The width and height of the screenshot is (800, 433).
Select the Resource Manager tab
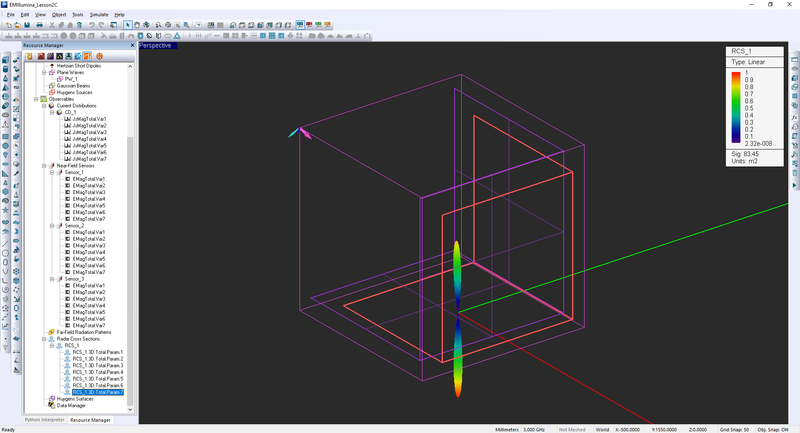[x=90, y=420]
